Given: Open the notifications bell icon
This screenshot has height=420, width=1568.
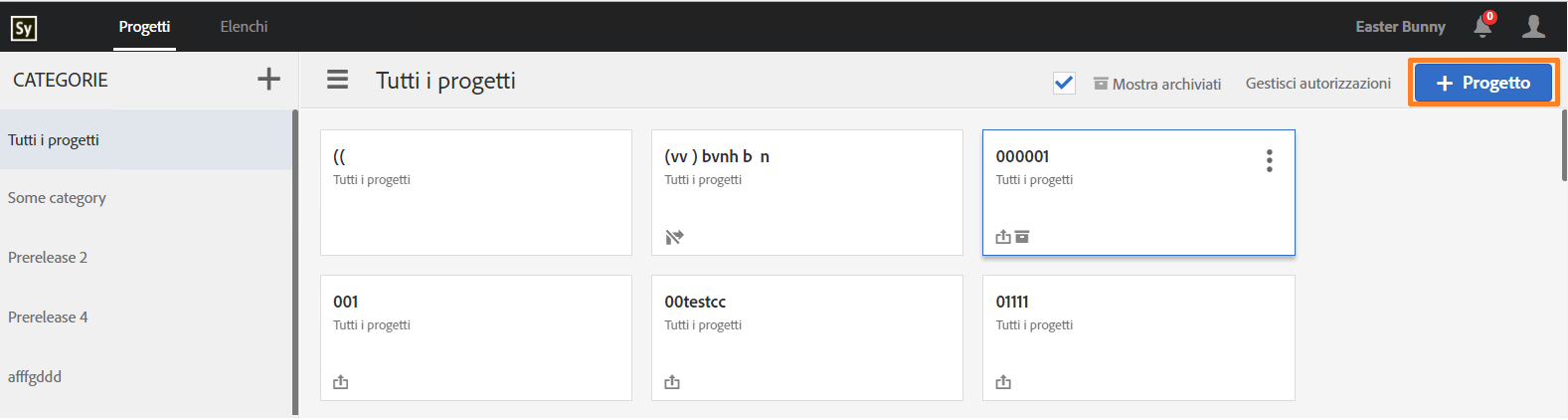Looking at the screenshot, I should pos(1482,27).
